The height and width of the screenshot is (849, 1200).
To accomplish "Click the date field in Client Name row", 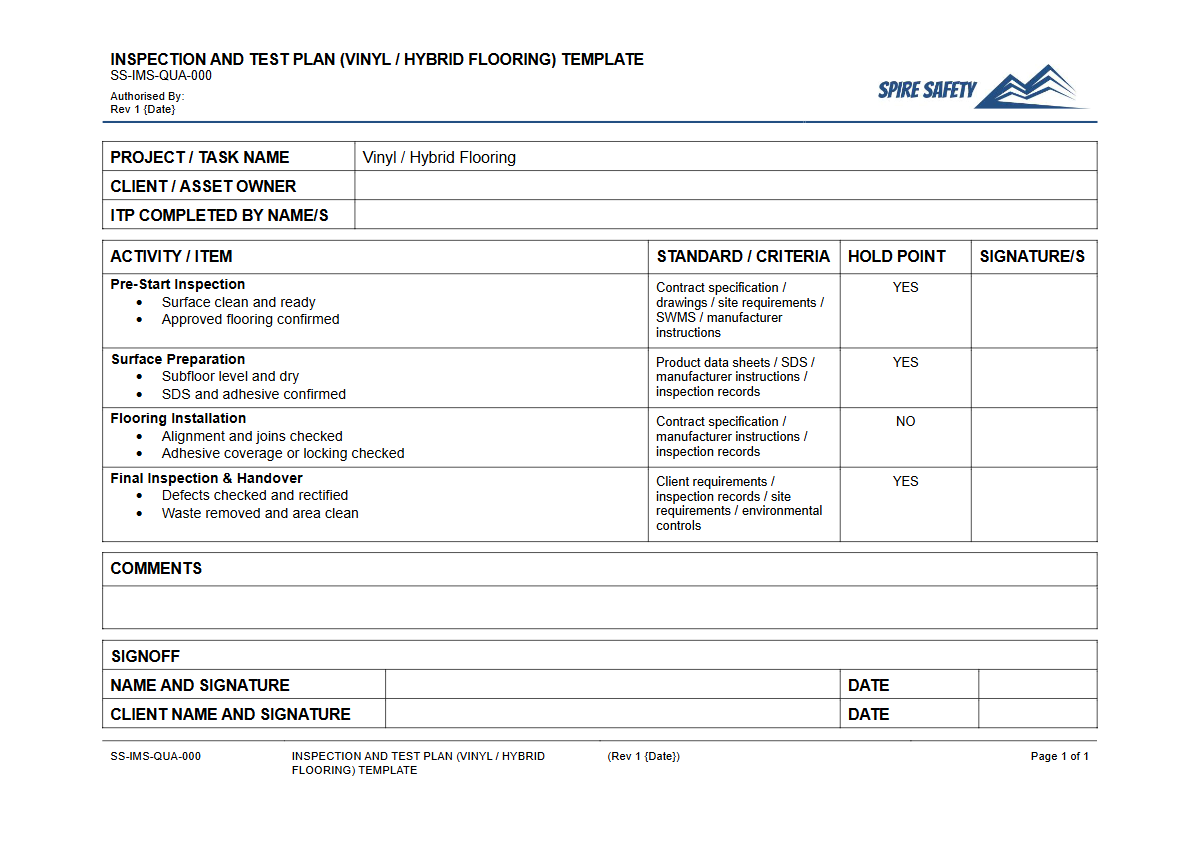I will (1037, 714).
